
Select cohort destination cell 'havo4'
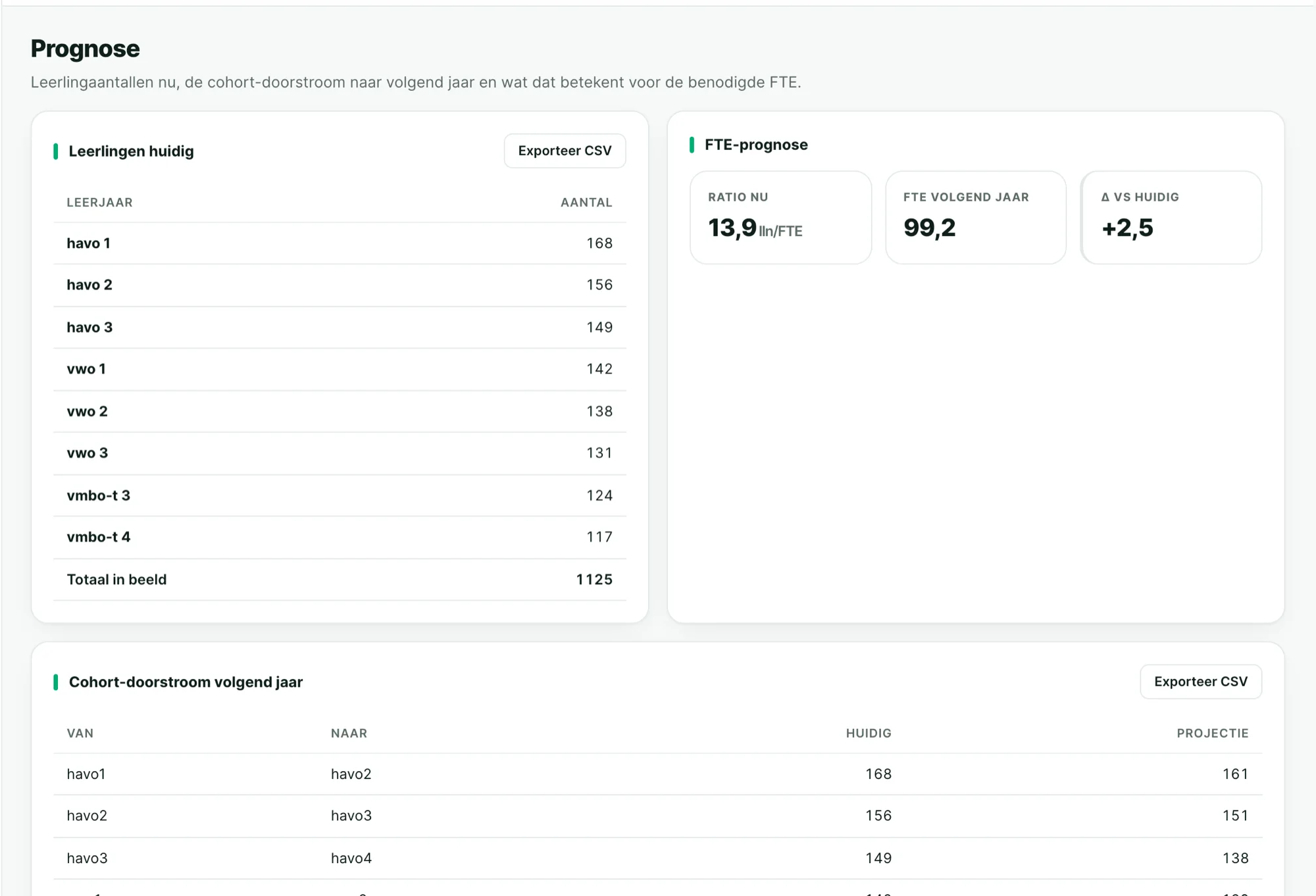tap(351, 859)
